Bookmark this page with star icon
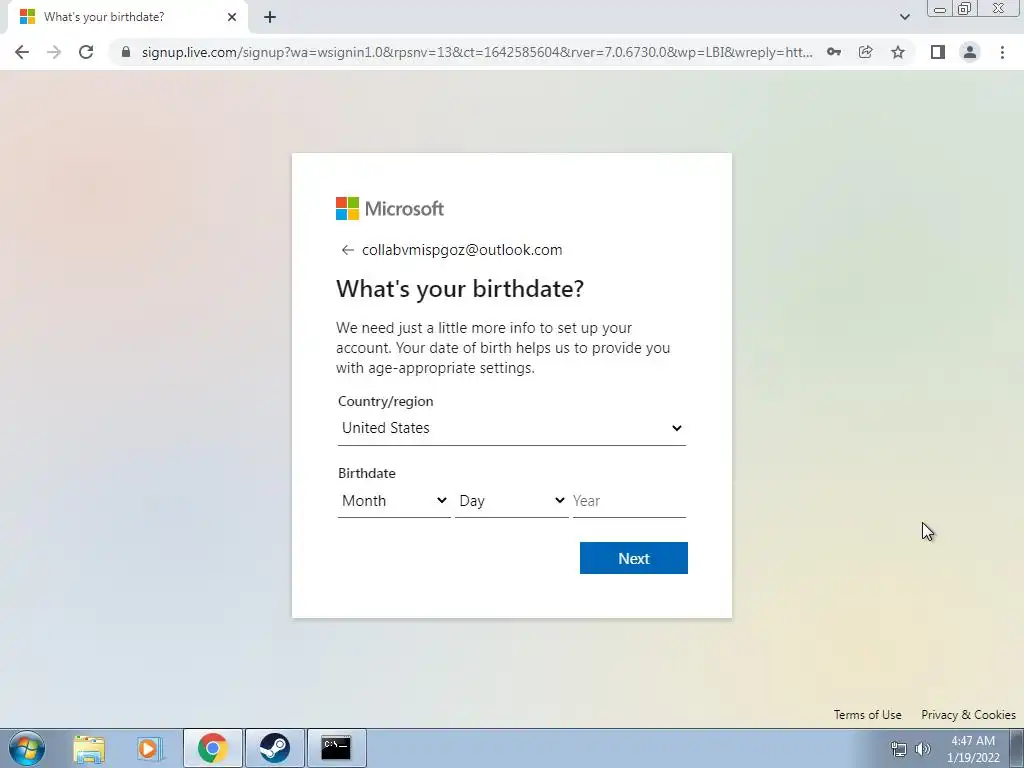The image size is (1024, 768). pyautogui.click(x=898, y=52)
